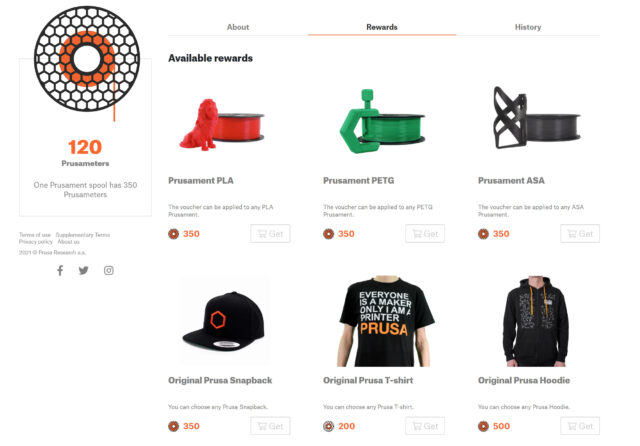Click the Prusameter coin icon under Prusament PLA
This screenshot has height=446, width=640.
tap(173, 234)
